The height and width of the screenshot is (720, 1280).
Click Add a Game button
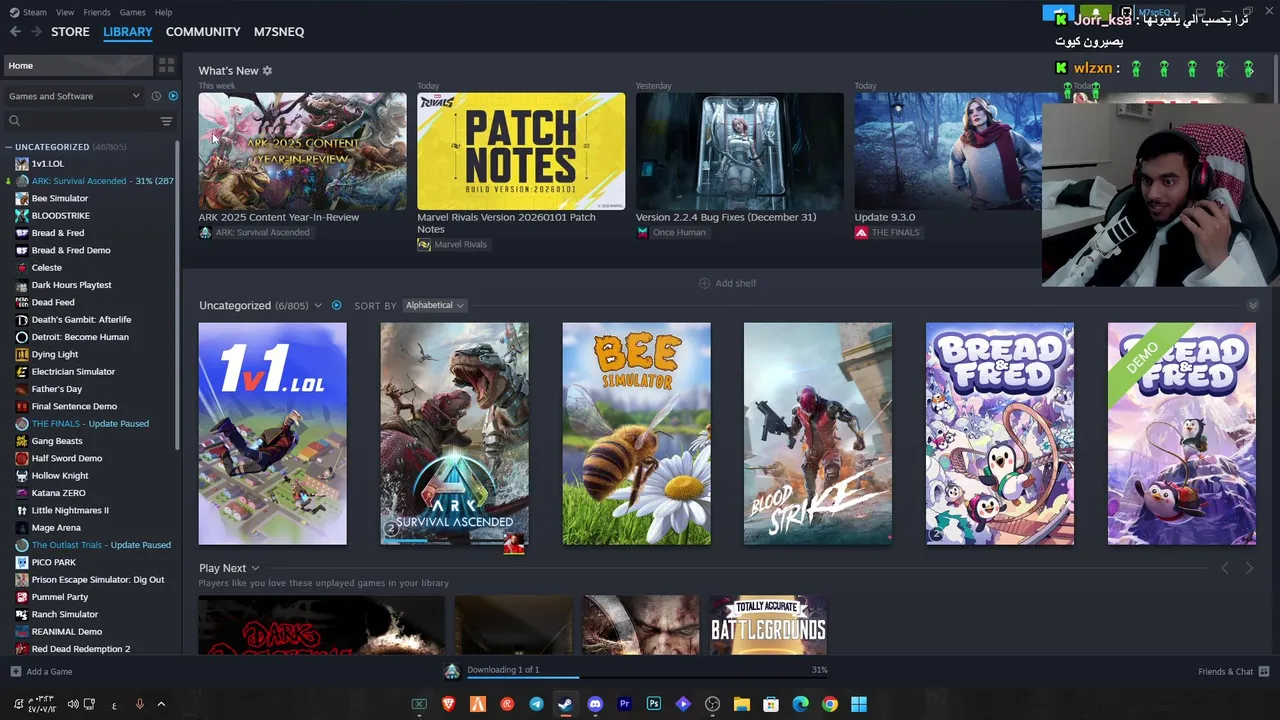click(41, 671)
